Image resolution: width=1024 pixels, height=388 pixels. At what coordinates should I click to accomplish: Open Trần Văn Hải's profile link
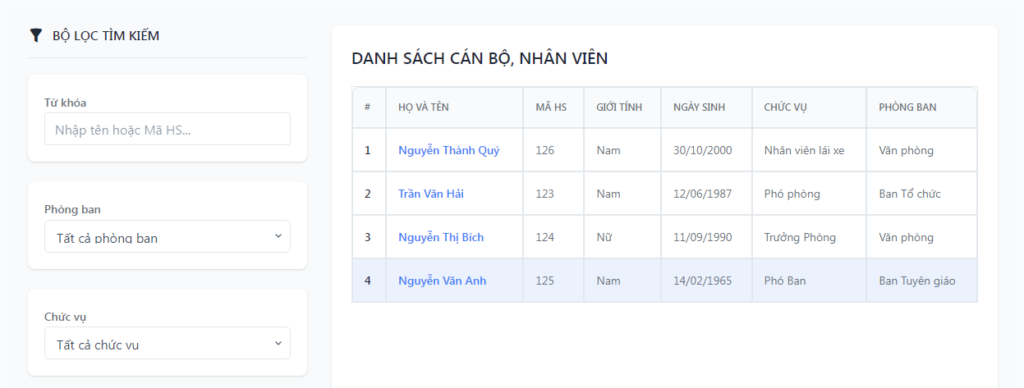point(431,194)
